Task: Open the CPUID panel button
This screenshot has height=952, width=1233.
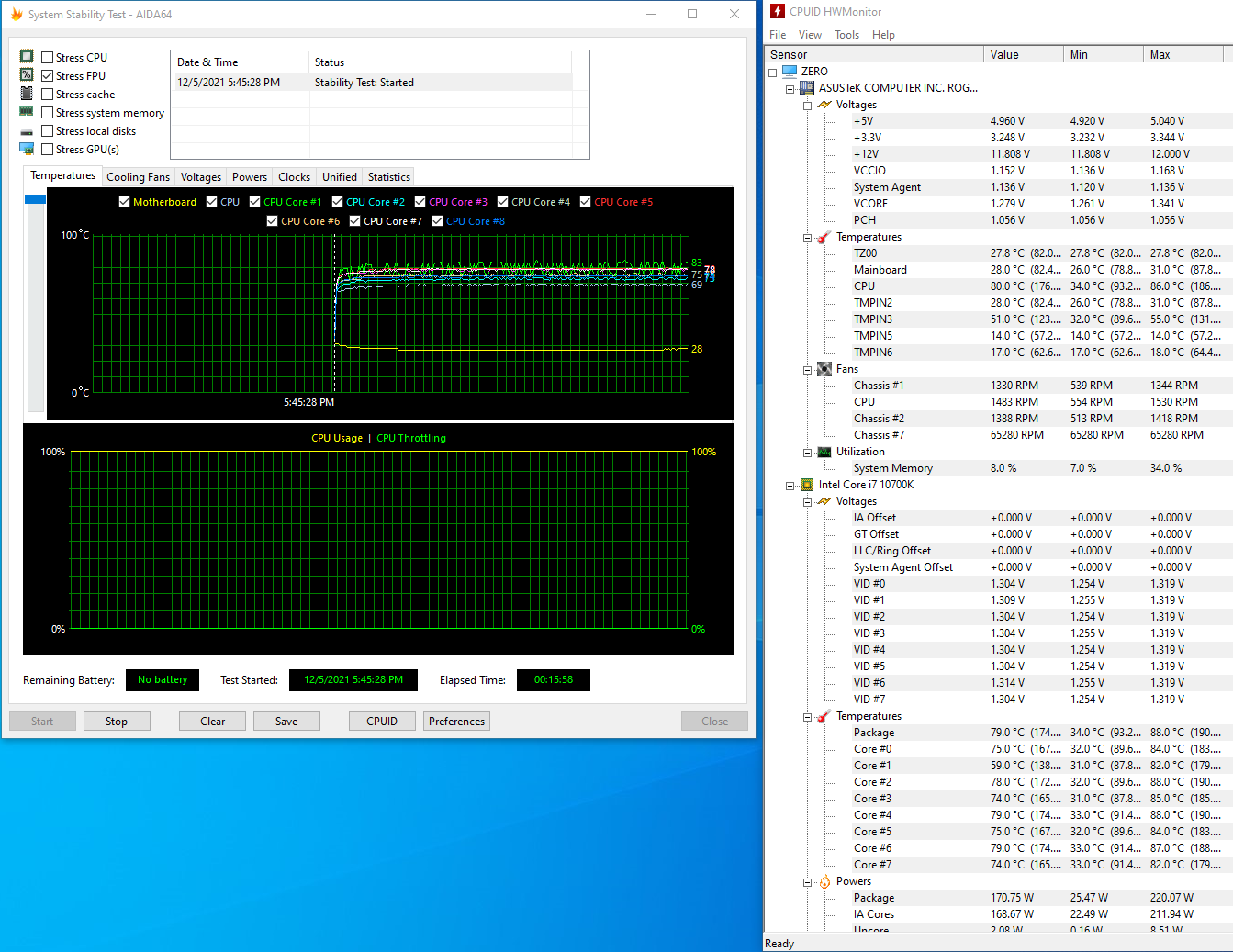Action: pyautogui.click(x=382, y=722)
